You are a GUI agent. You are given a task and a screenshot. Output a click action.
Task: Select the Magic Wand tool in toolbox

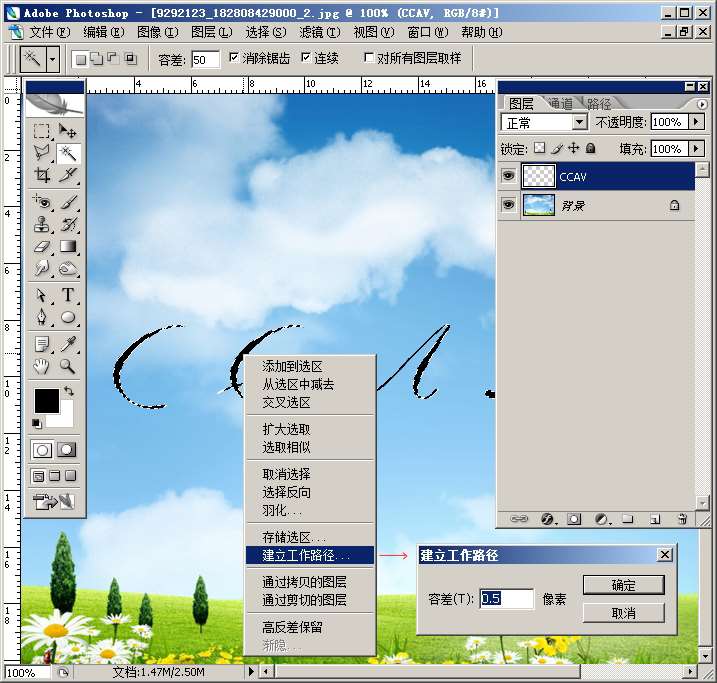click(68, 153)
